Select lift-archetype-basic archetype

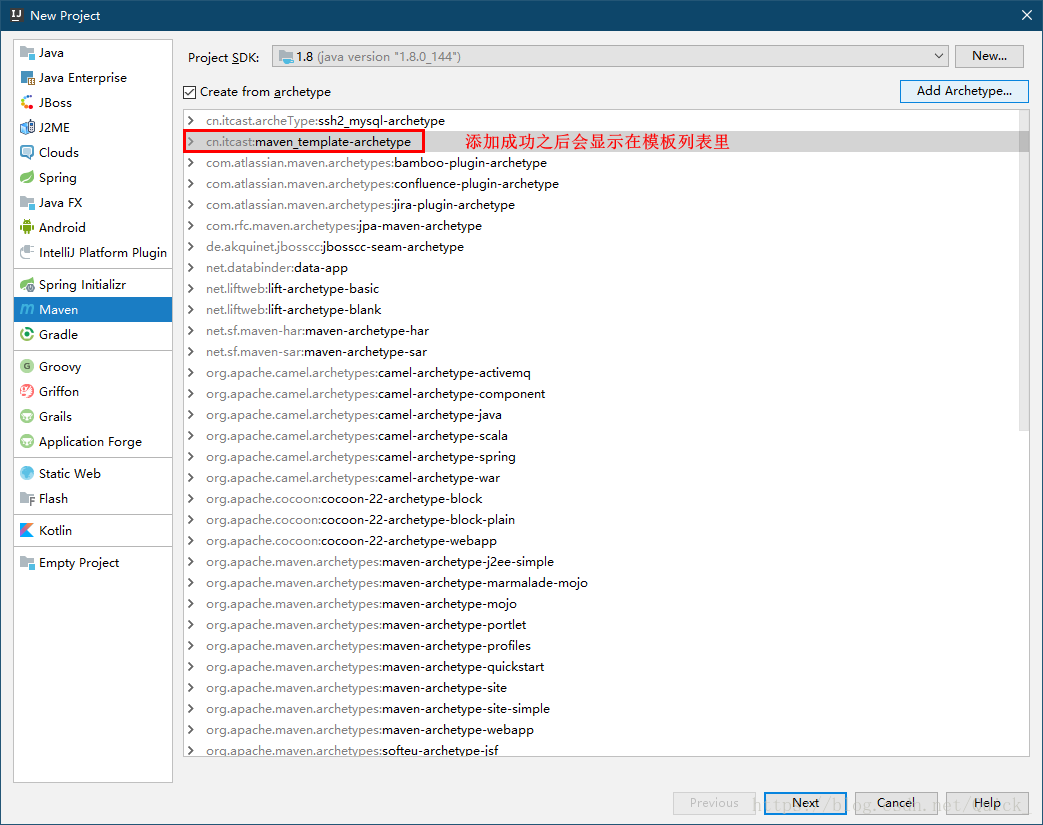[x=601, y=289]
